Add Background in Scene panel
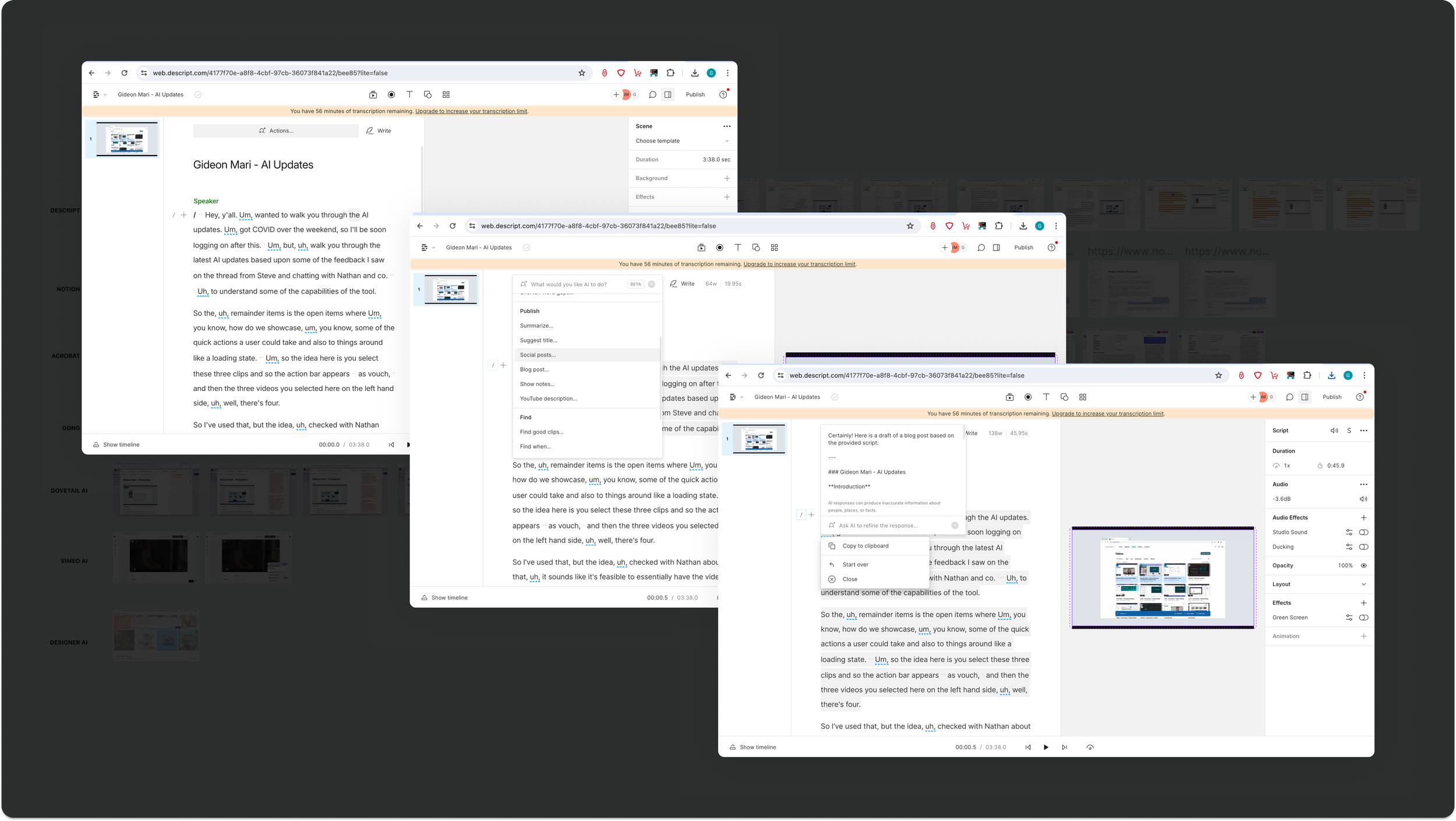The image size is (1456, 821). coord(726,178)
